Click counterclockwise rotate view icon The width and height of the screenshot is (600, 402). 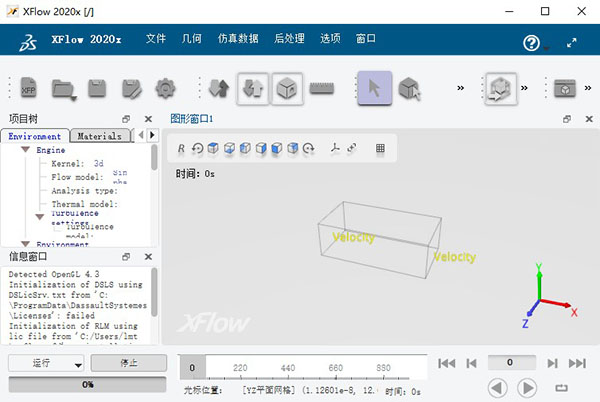197,148
